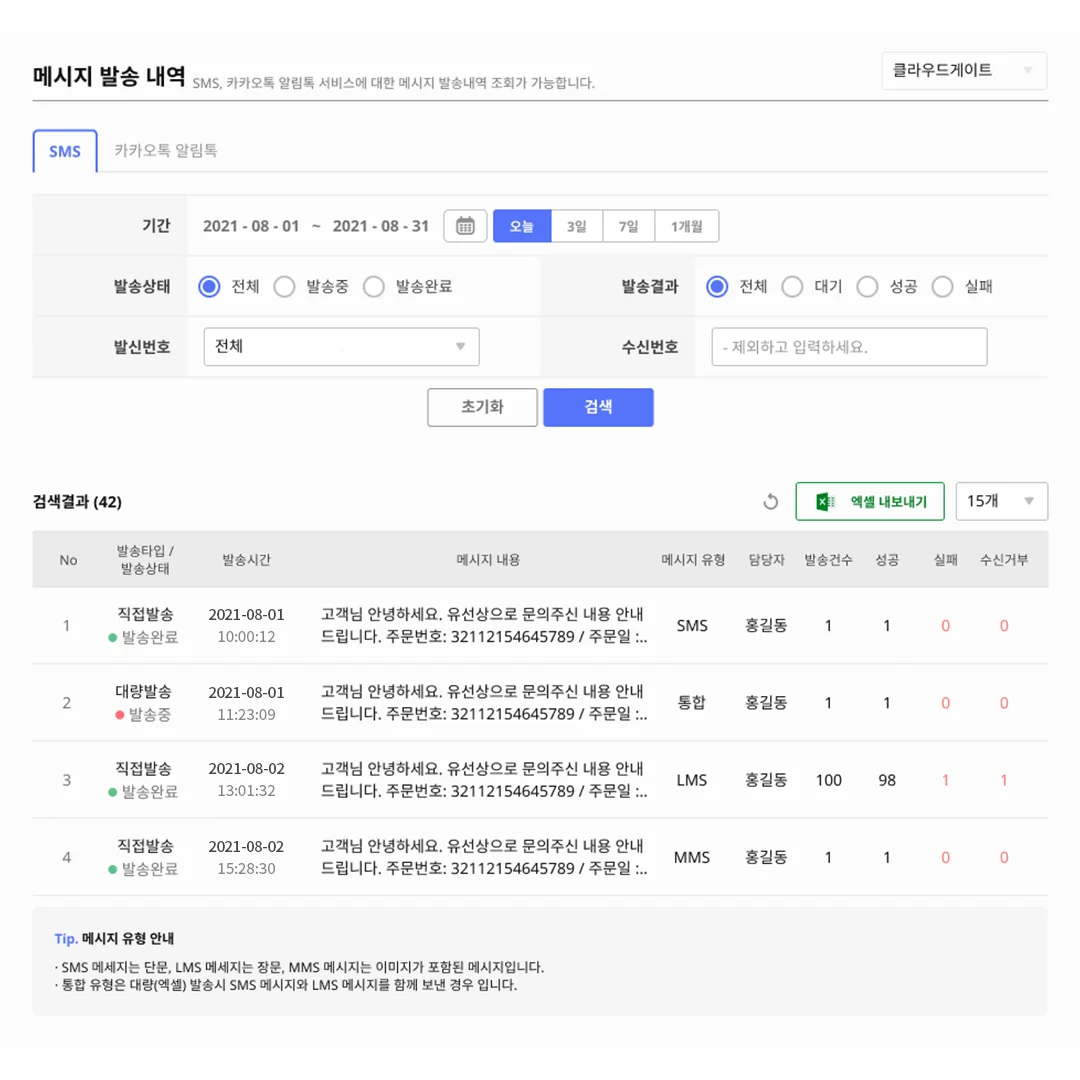
Task: Open the 15개 page size selector
Action: click(x=1002, y=501)
